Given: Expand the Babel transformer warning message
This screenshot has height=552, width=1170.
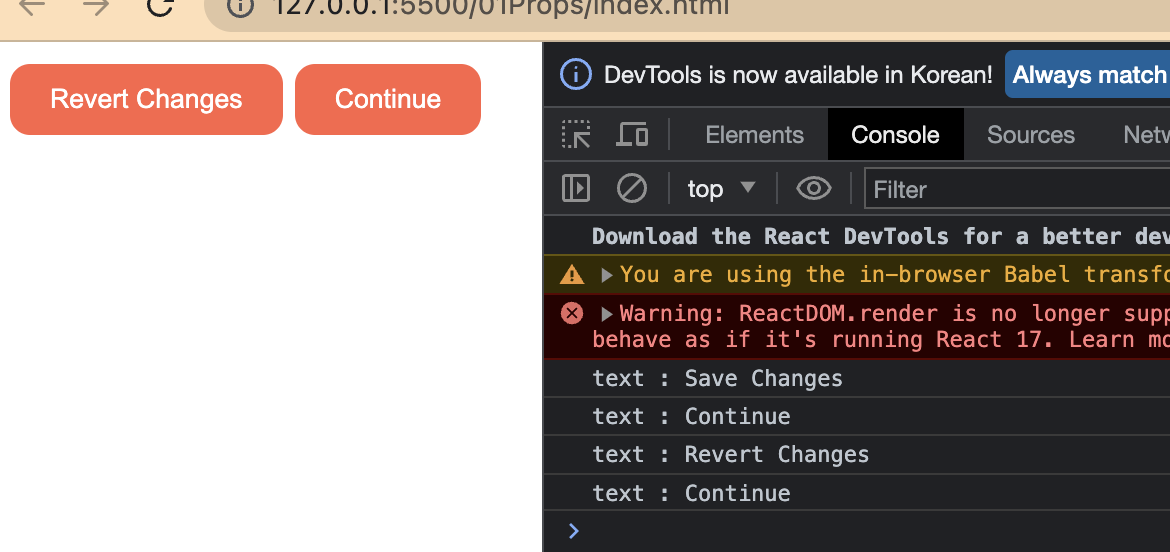Looking at the screenshot, I should point(607,274).
